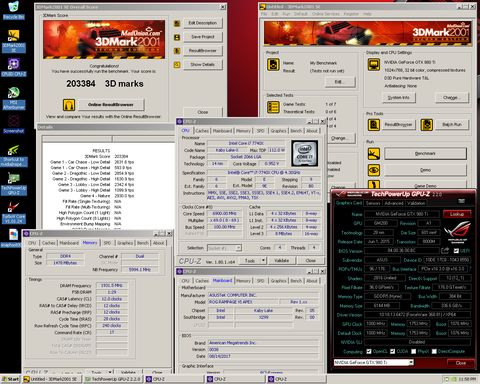This screenshot has width=480, height=384.
Task: Open the Recycle Bin desktop icon
Action: tap(13, 10)
